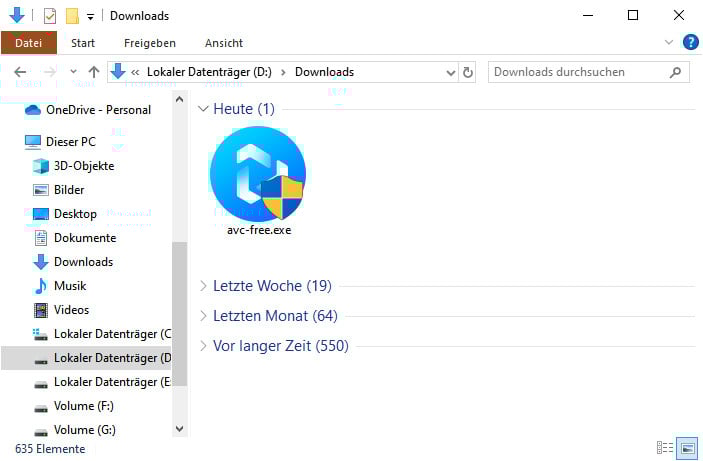Go back with the left arrow
The width and height of the screenshot is (703, 461).
(x=20, y=72)
